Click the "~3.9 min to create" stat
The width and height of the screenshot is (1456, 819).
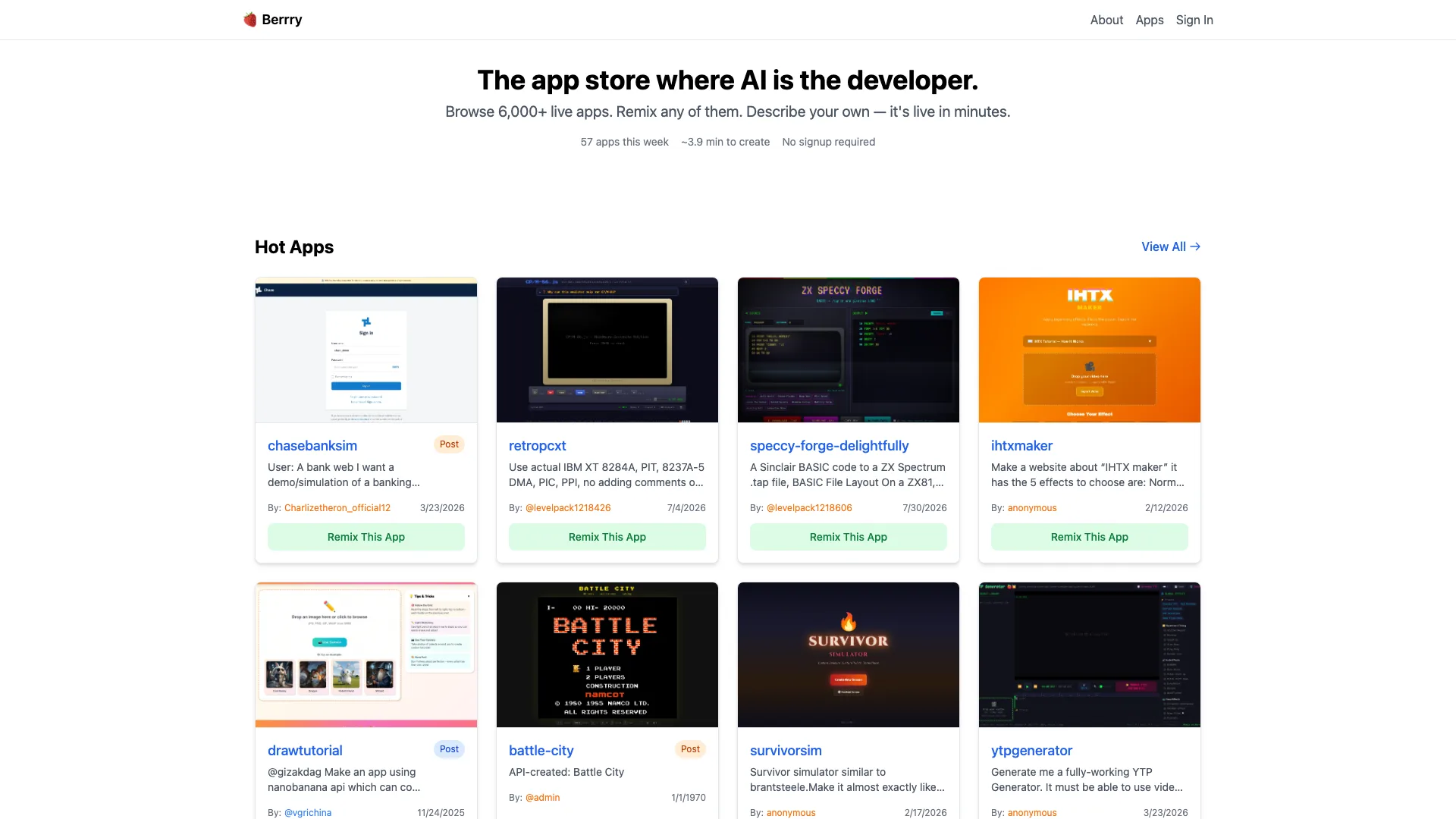[725, 142]
